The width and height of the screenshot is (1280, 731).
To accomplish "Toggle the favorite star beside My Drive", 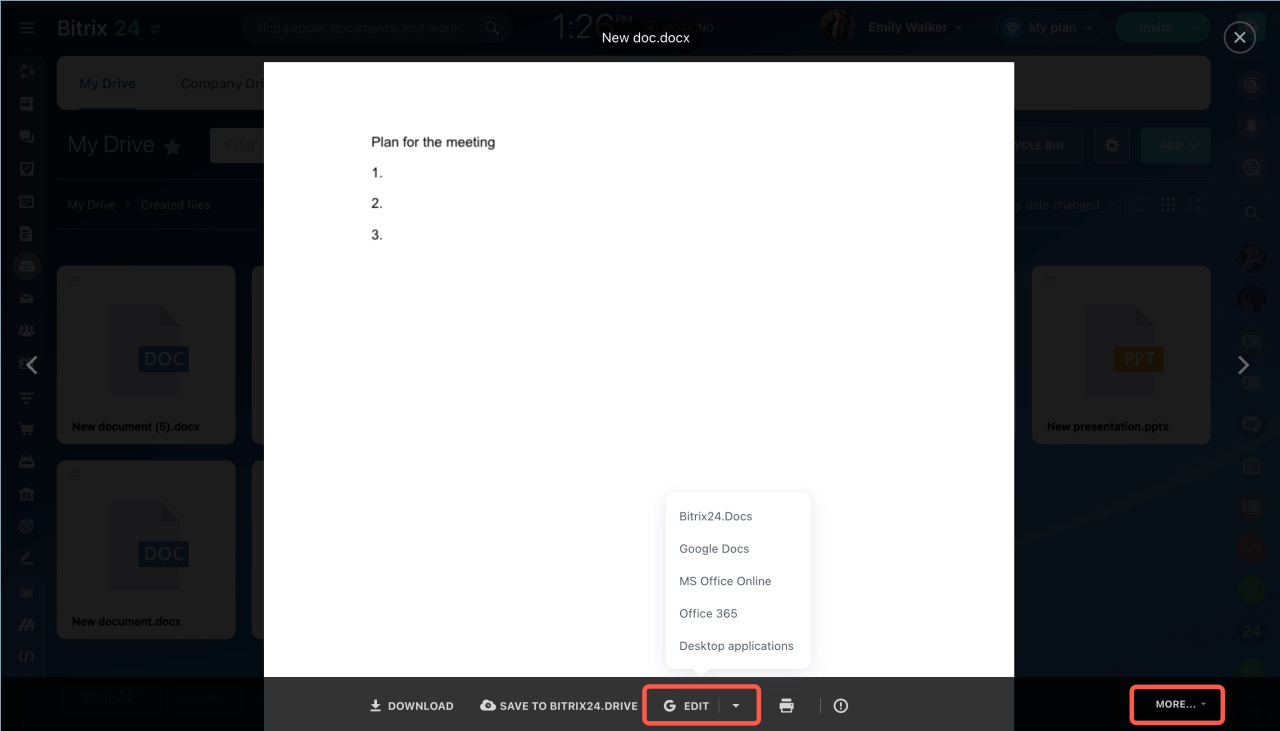I will 173,147.
